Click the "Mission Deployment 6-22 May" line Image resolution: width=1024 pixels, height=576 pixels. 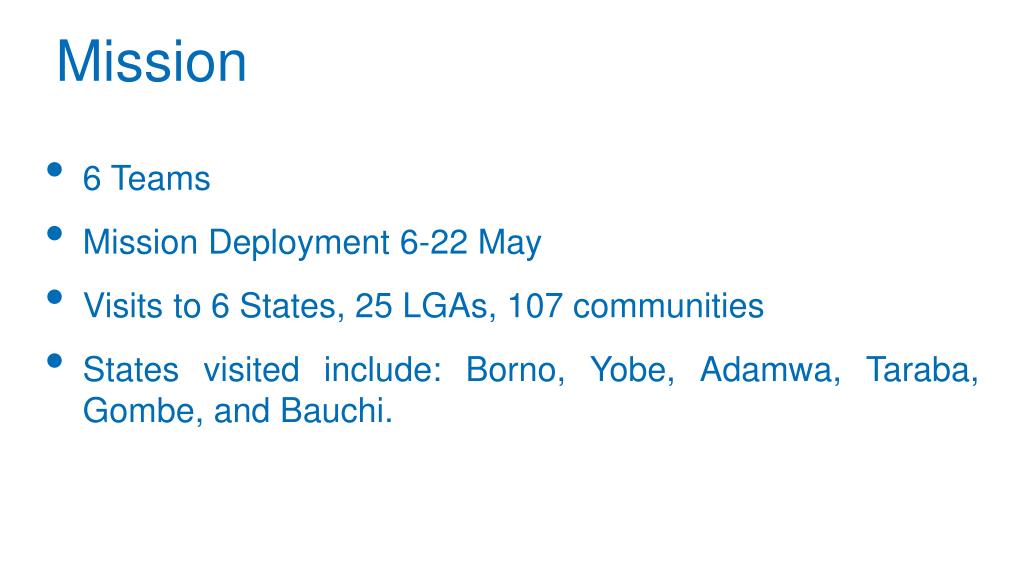(312, 243)
